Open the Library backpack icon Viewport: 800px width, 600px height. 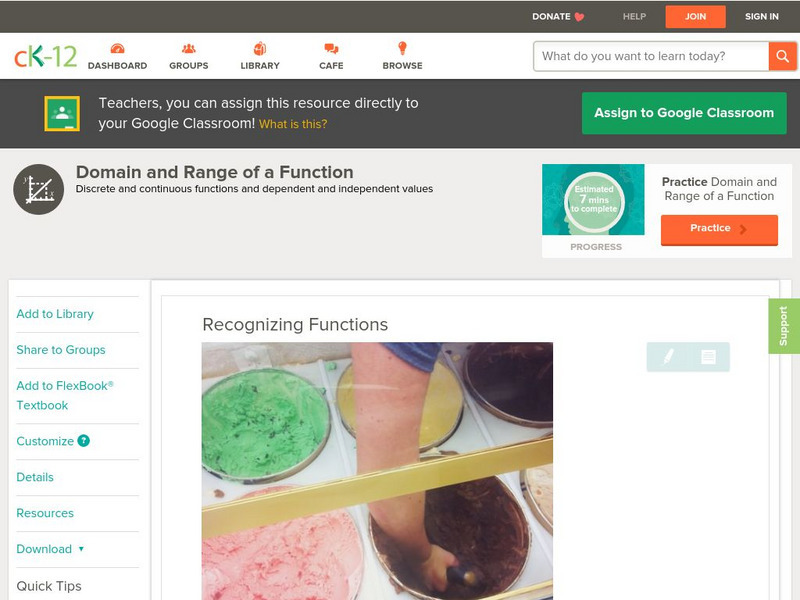(260, 49)
